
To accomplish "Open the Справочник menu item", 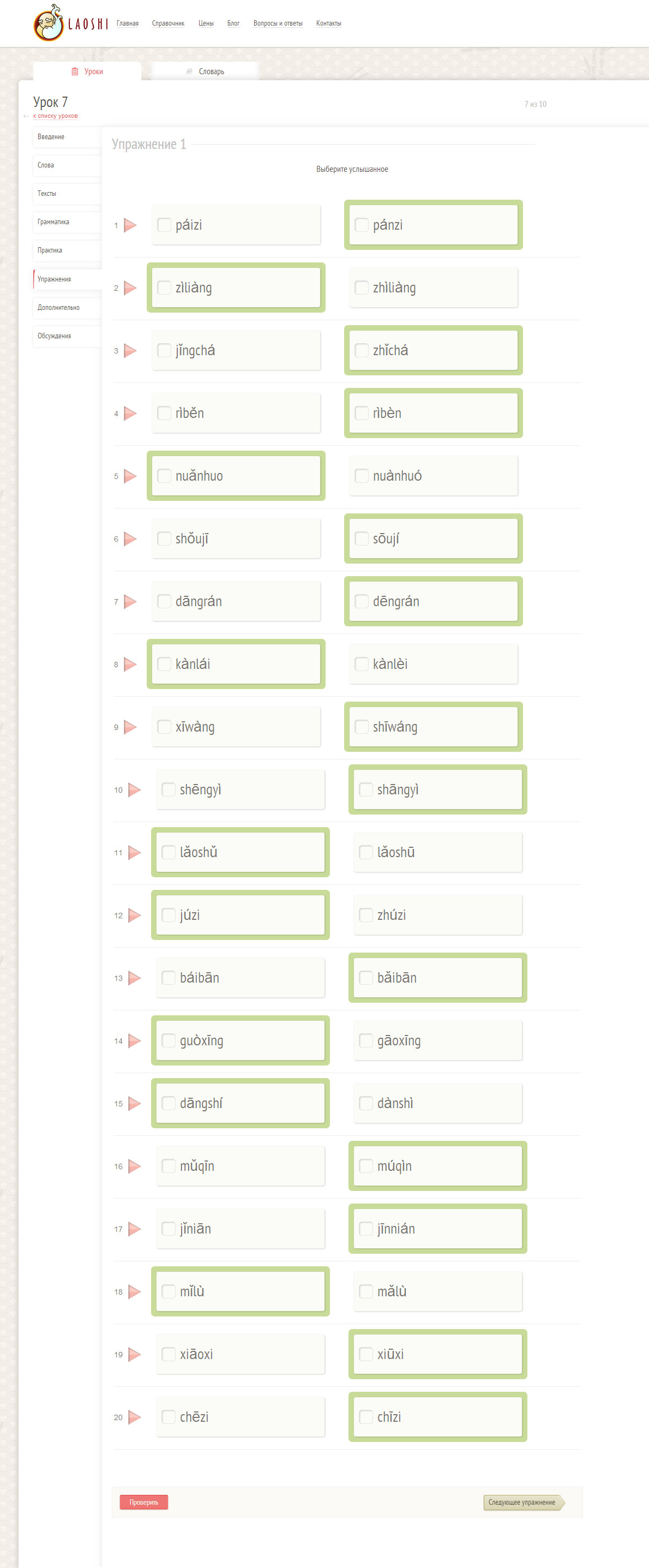I will [x=168, y=24].
